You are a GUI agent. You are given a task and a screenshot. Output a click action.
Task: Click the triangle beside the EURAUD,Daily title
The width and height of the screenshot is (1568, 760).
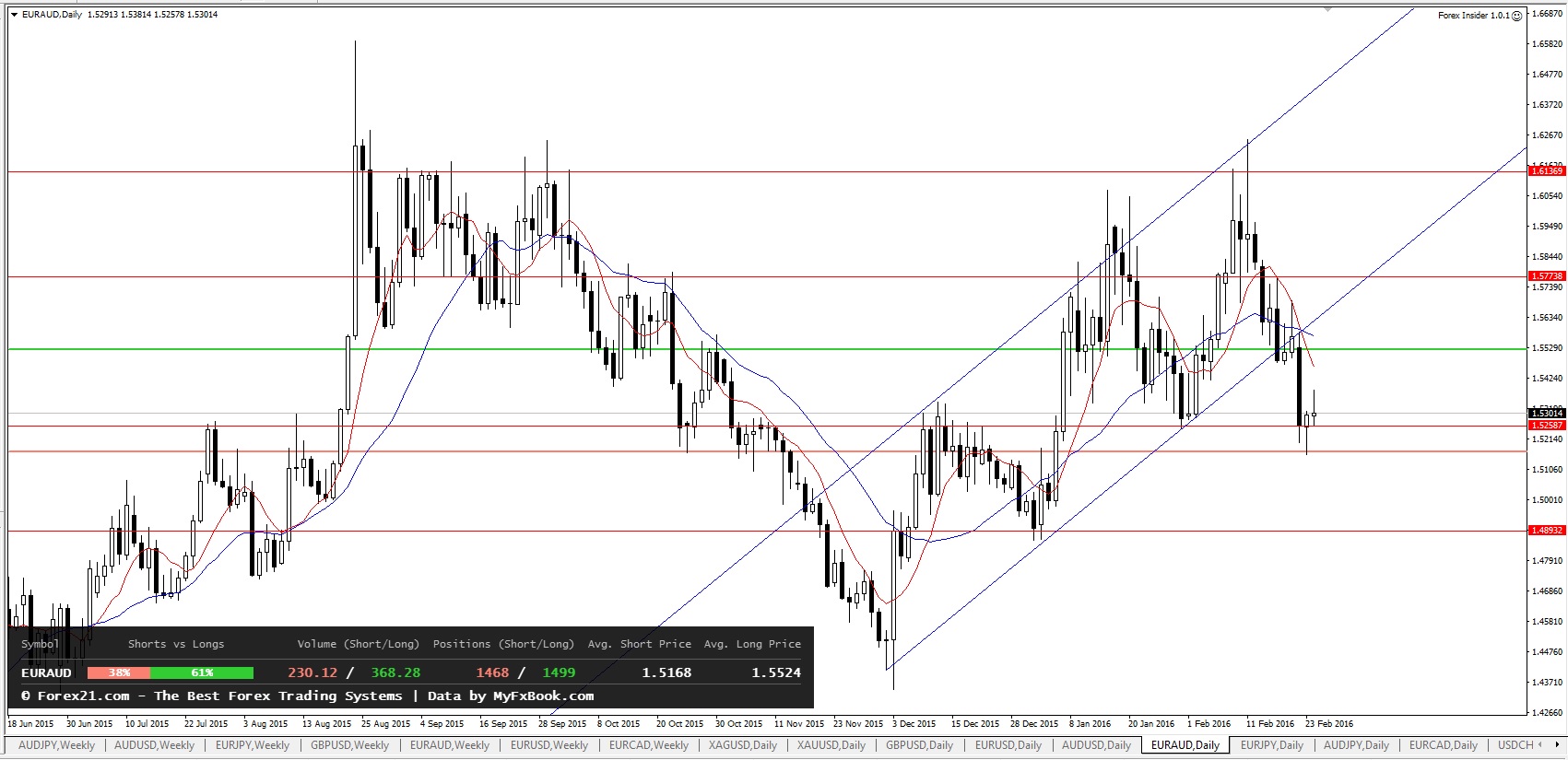pos(15,15)
